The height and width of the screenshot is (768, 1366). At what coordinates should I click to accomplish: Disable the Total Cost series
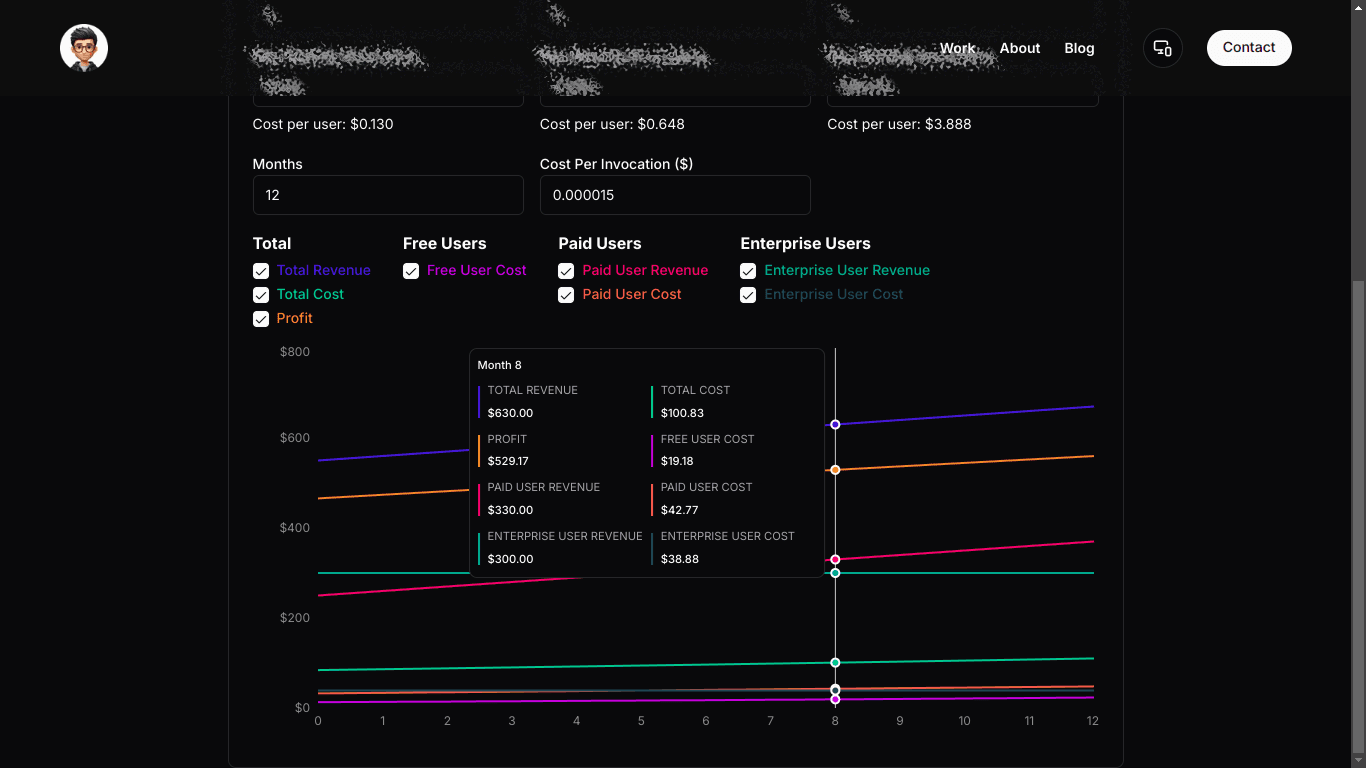(260, 294)
